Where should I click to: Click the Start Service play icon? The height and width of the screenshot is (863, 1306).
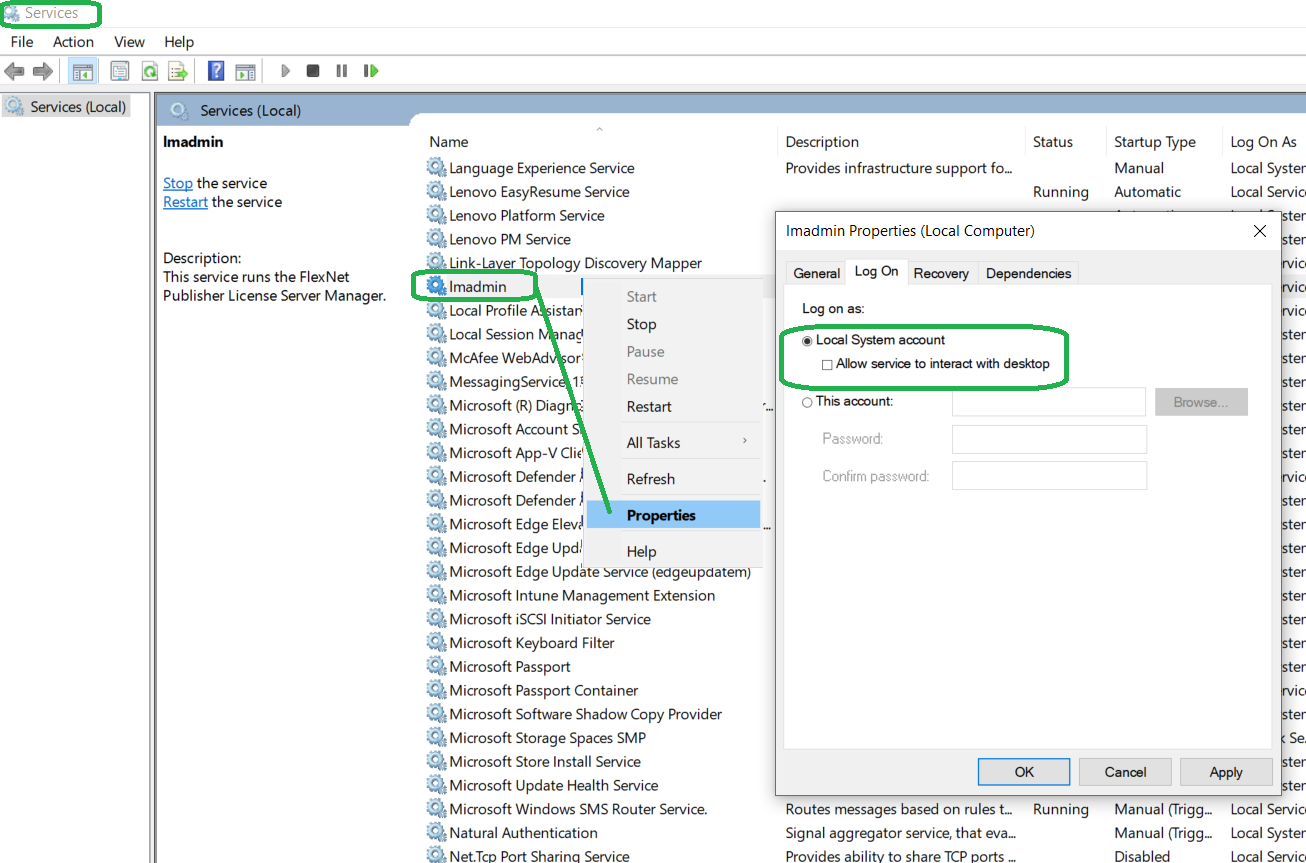285,71
